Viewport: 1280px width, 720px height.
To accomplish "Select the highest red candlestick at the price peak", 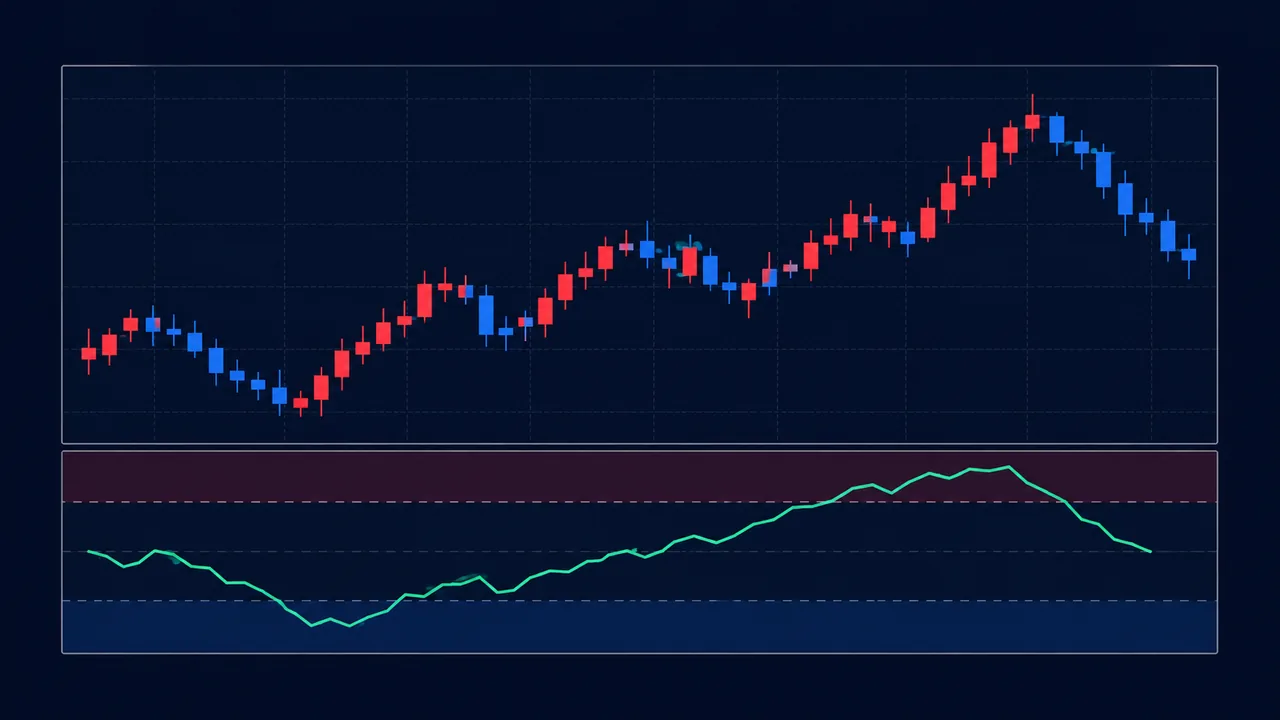I will 1032,120.
